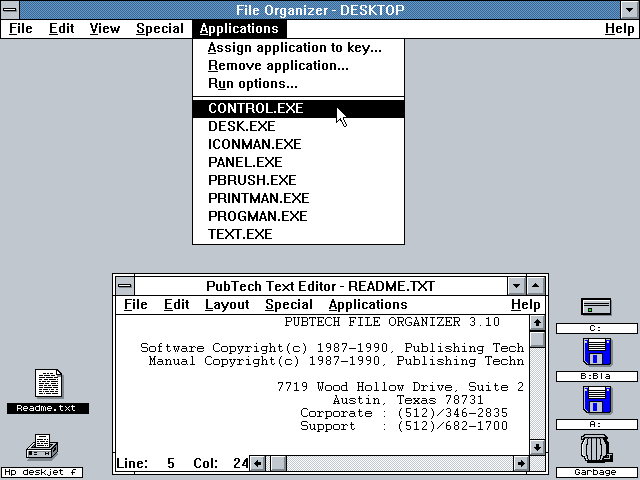
Task: Maximize the PubTech Text Editor window
Action: pyautogui.click(x=536, y=286)
